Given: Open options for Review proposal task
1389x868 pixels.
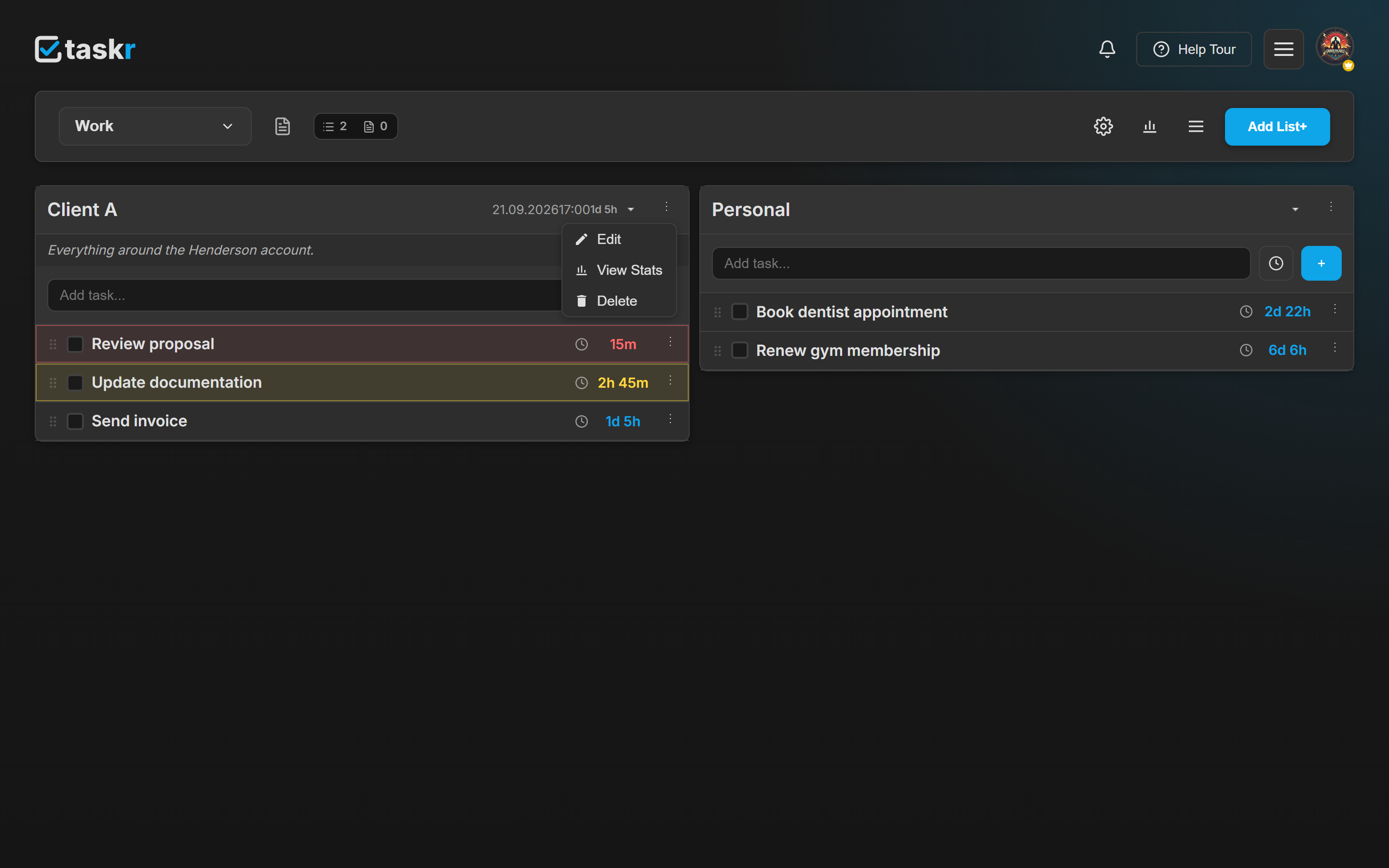Looking at the screenshot, I should click(670, 342).
